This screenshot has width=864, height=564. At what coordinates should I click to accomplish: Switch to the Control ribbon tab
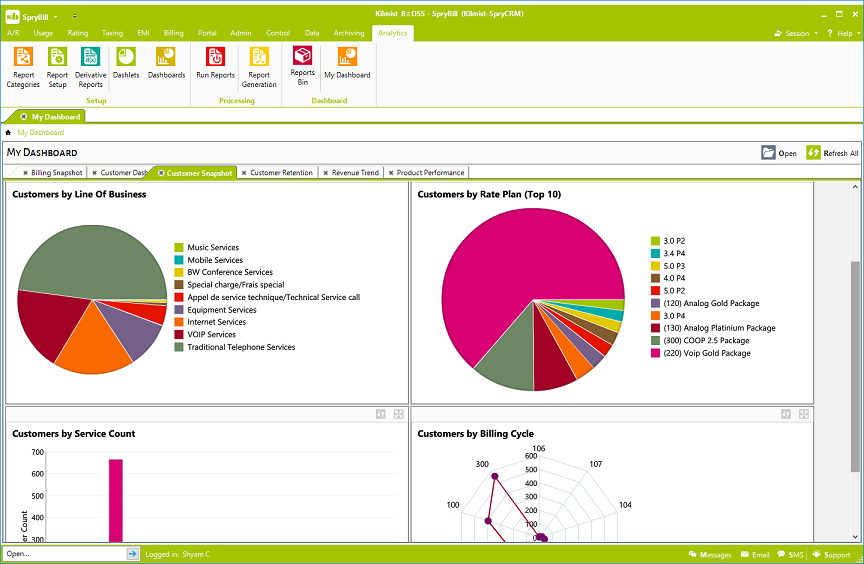[x=278, y=33]
